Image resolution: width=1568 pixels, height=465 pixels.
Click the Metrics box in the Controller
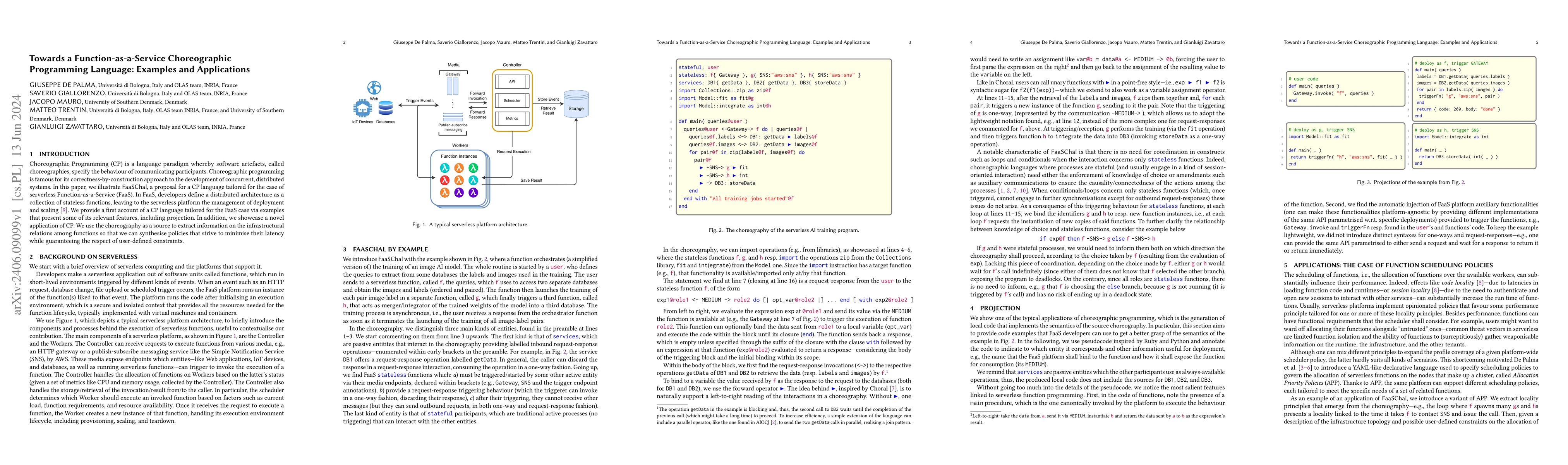pyautogui.click(x=513, y=119)
